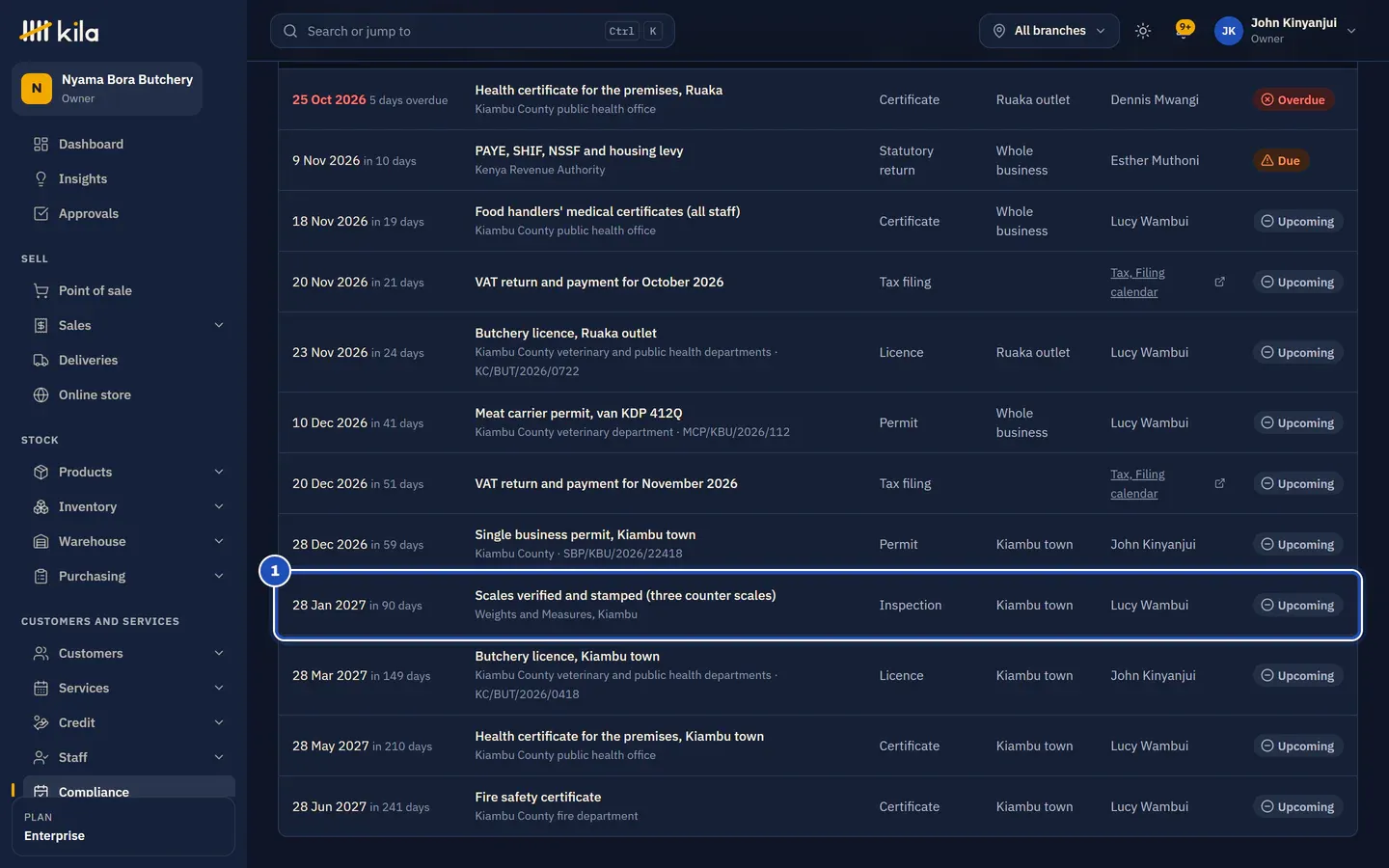The image size is (1389, 868).
Task: Click the Point of sale cart icon
Action: 41,290
